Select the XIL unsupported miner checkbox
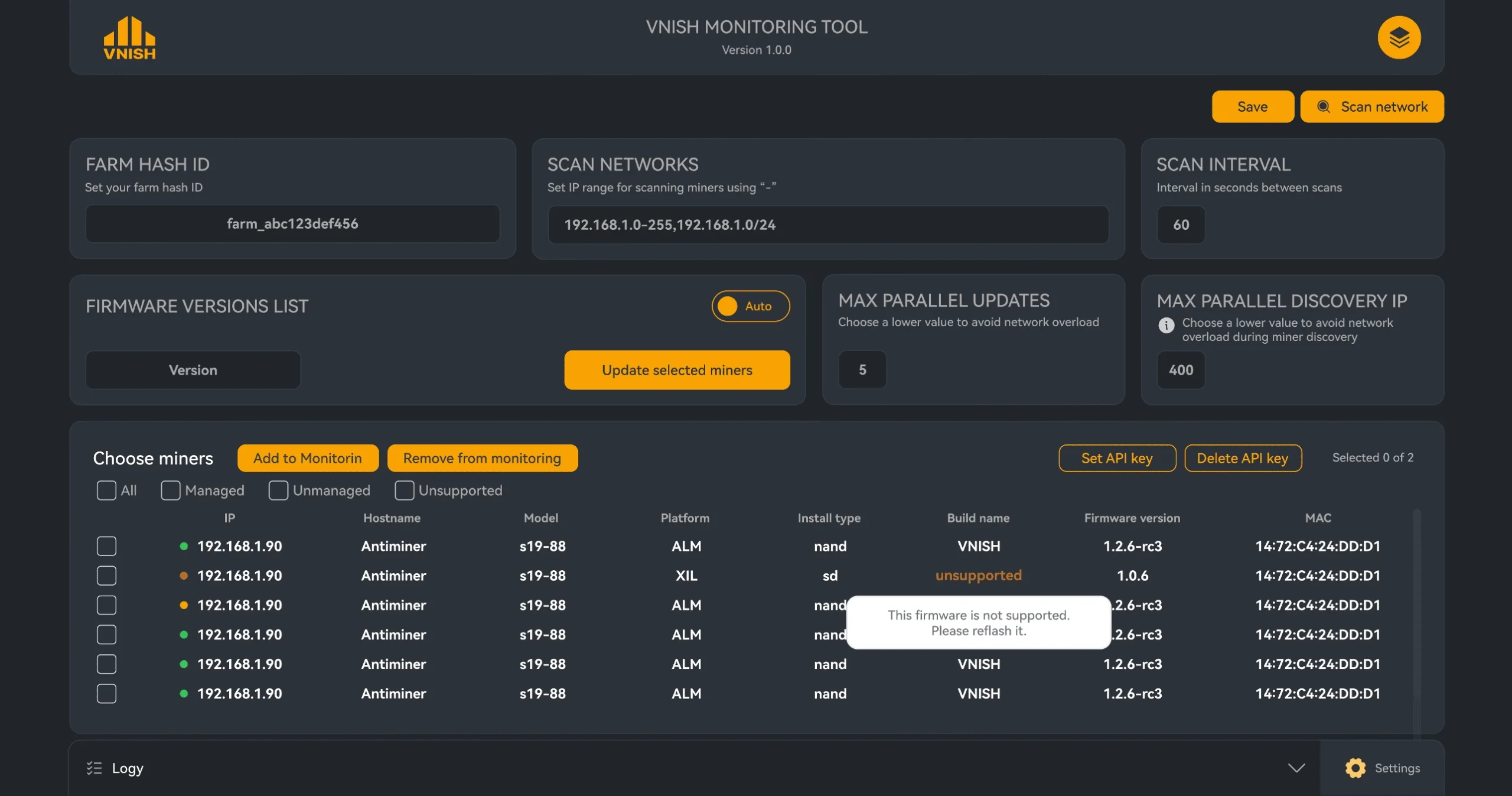Screen dimensions: 1512x796 pos(106,575)
